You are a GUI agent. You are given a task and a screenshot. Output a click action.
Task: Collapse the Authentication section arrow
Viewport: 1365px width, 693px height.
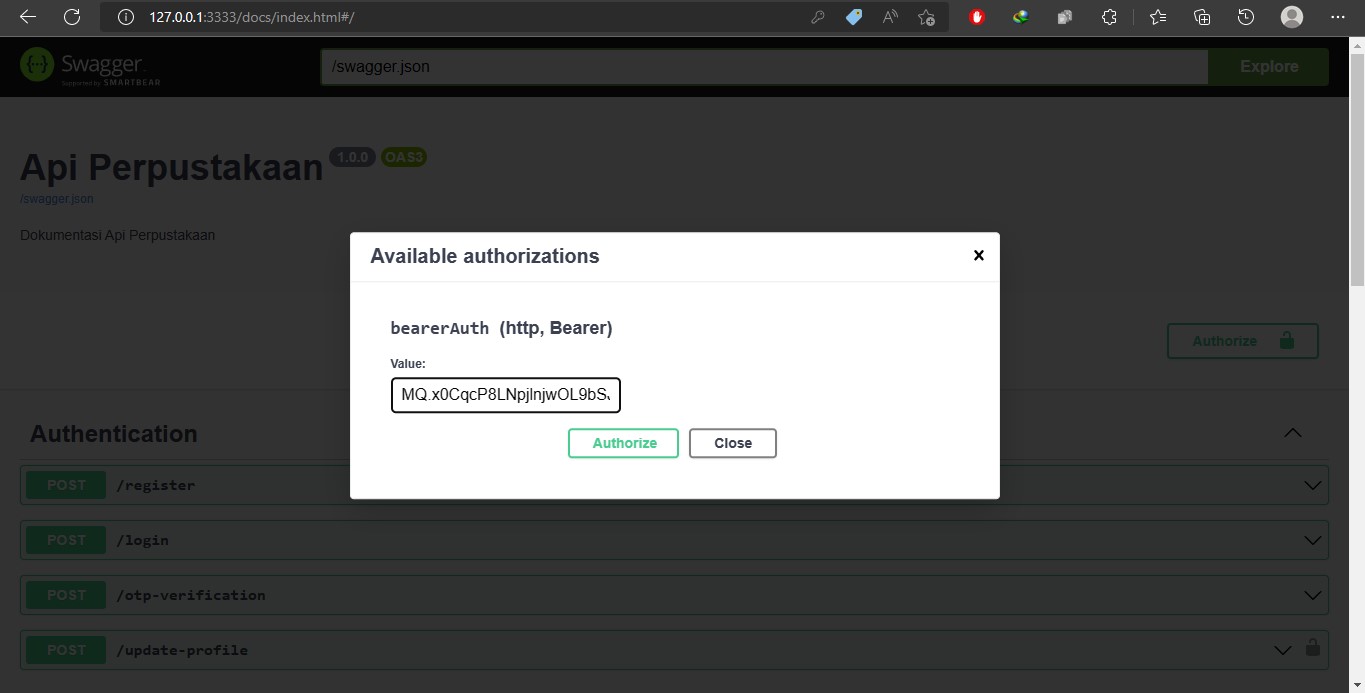(1292, 433)
